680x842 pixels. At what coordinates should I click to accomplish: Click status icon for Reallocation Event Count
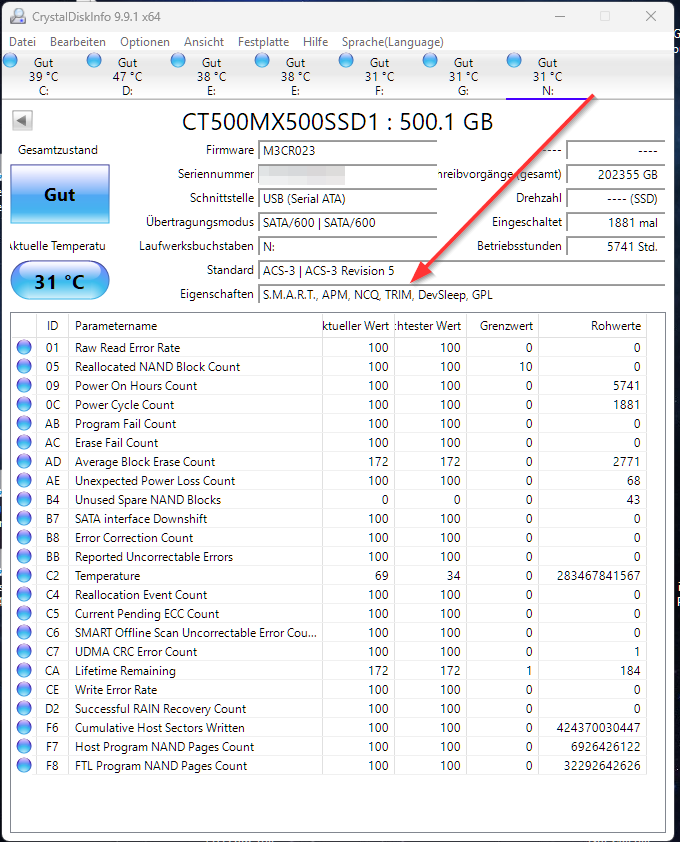[24, 594]
